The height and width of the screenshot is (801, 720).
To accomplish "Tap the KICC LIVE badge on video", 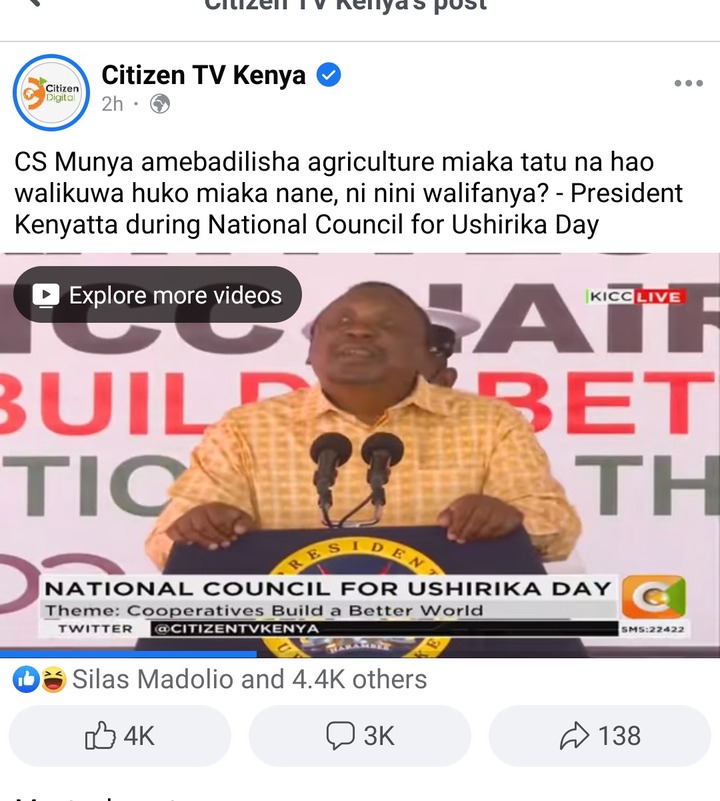I will tap(636, 297).
